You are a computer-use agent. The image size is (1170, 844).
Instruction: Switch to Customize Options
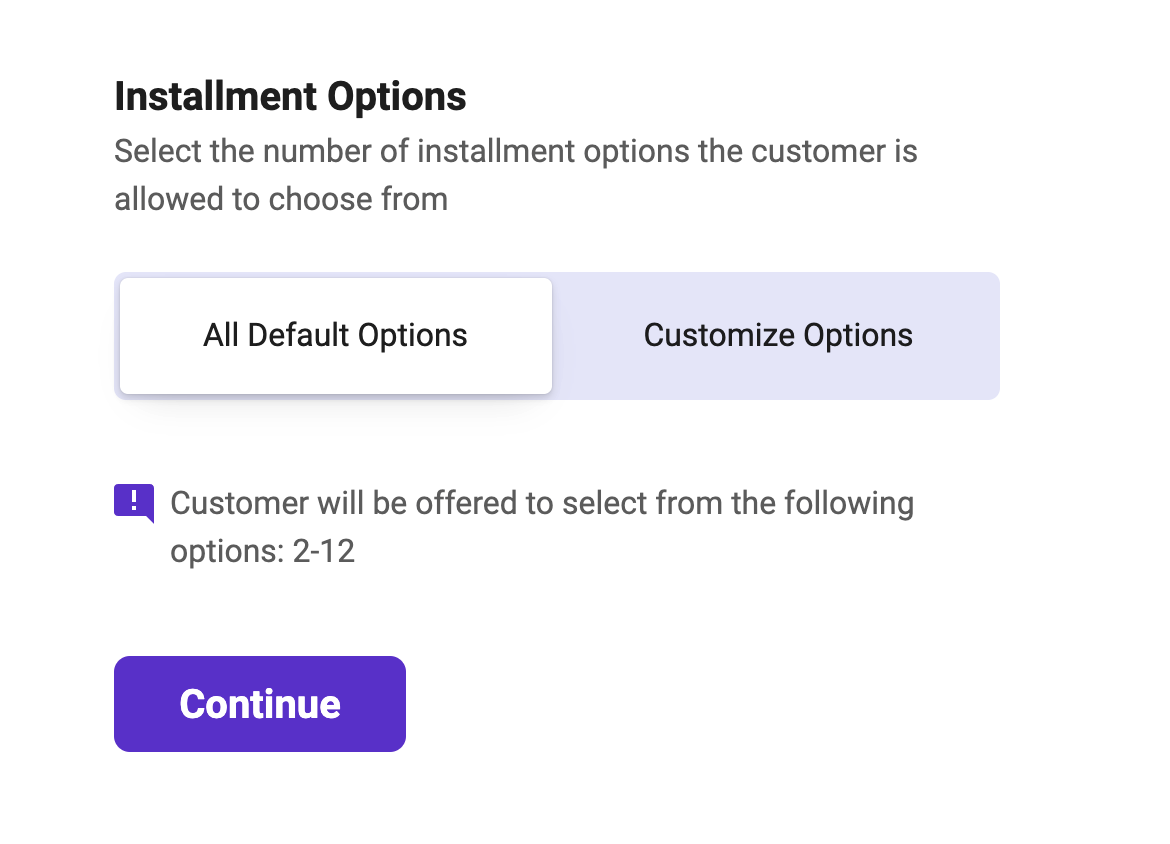pyautogui.click(x=778, y=336)
